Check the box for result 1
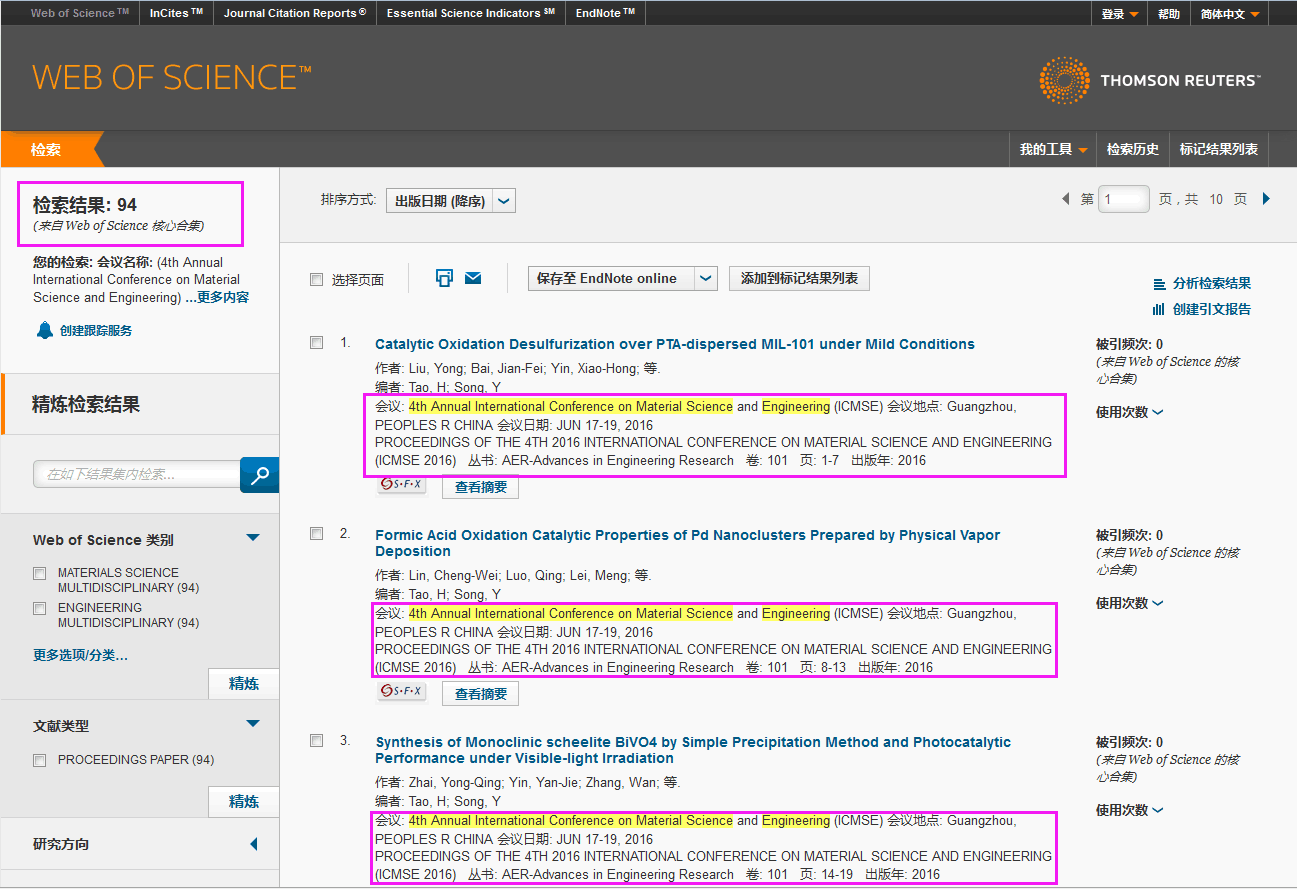1297x889 pixels. (x=317, y=343)
